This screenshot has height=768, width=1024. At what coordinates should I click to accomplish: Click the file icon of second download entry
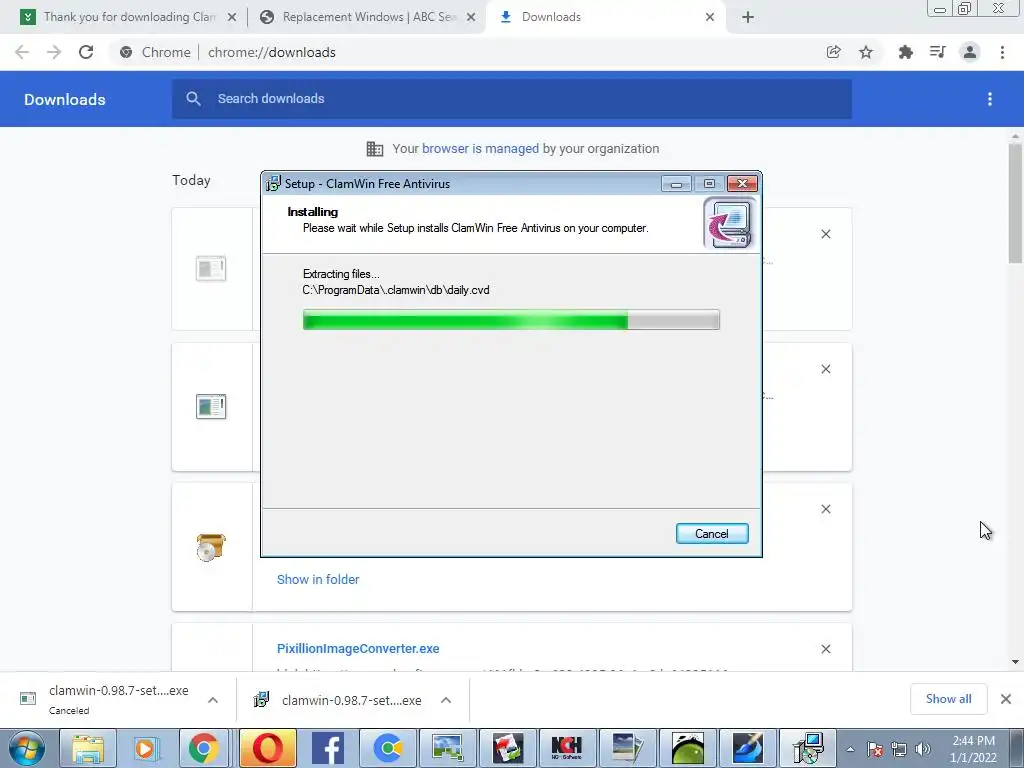(x=210, y=406)
